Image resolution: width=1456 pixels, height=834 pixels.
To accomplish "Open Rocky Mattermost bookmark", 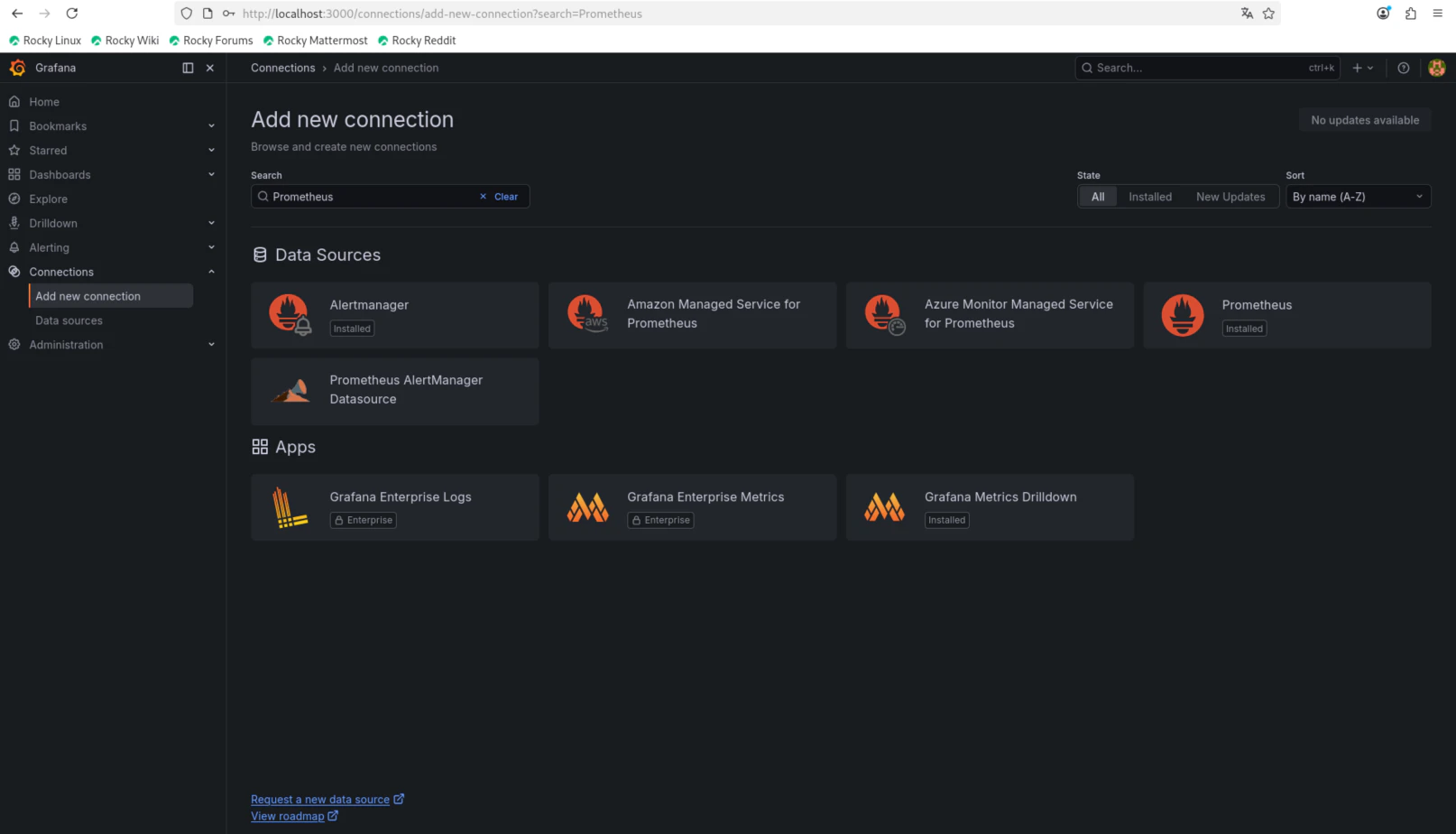I will pos(316,41).
